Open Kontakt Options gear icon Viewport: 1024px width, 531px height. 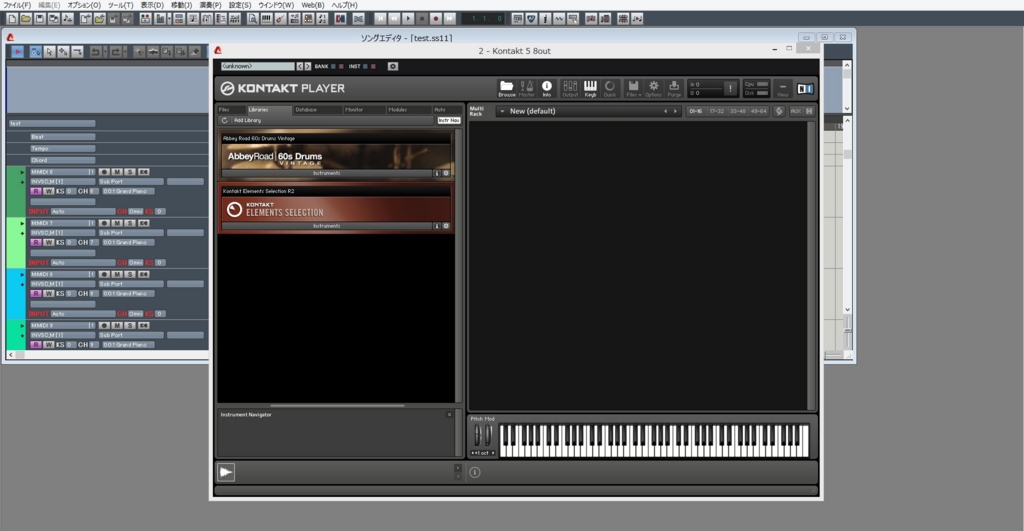point(654,88)
